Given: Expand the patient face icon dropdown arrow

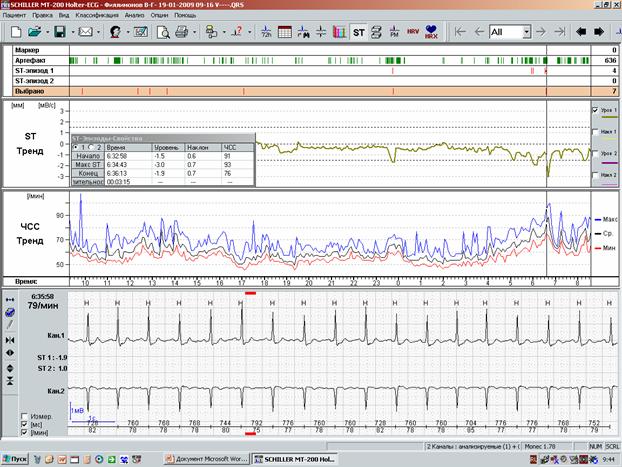Looking at the screenshot, I should click(x=128, y=32).
